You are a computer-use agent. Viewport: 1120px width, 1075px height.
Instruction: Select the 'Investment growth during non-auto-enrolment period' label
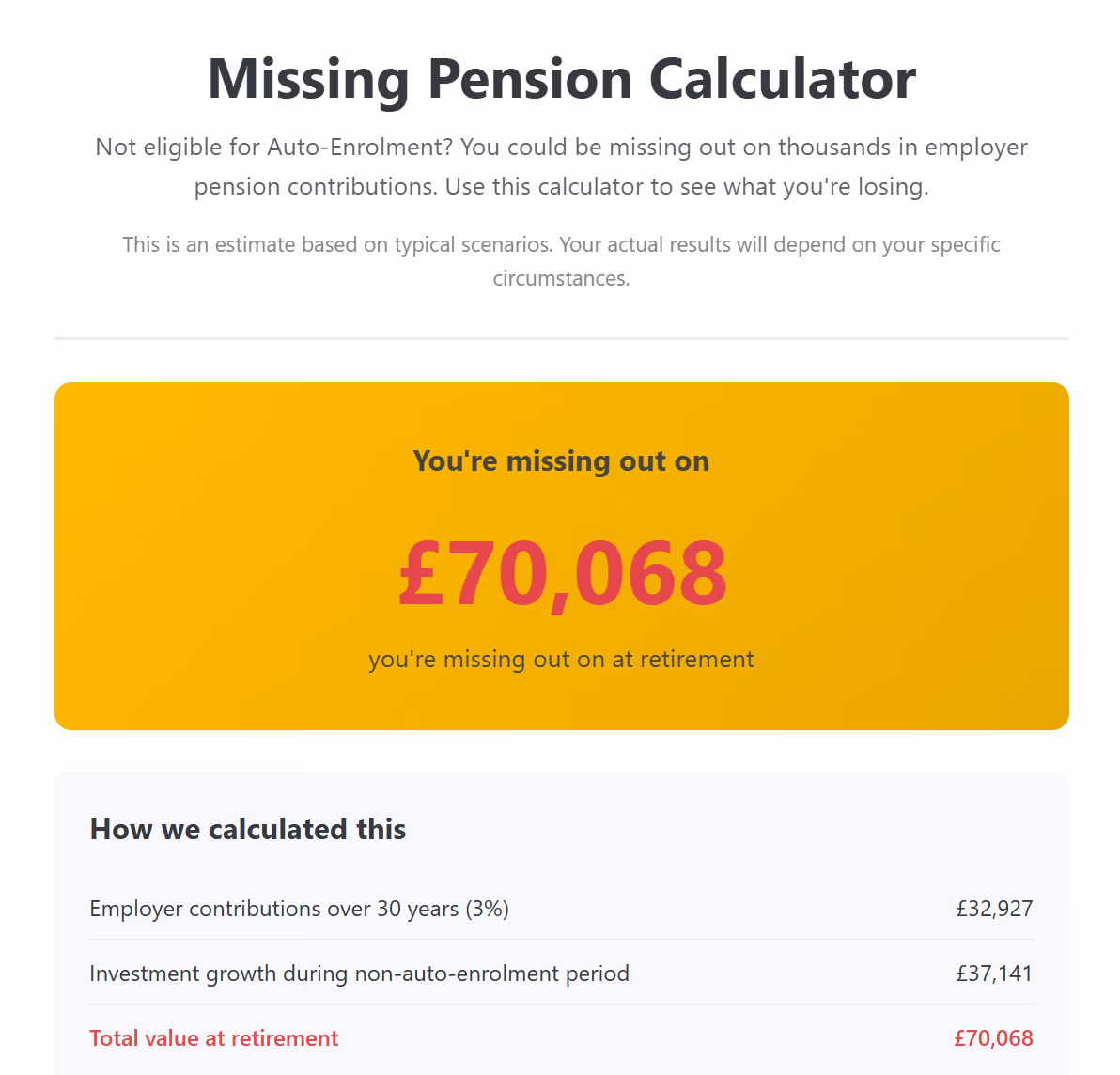click(x=359, y=974)
